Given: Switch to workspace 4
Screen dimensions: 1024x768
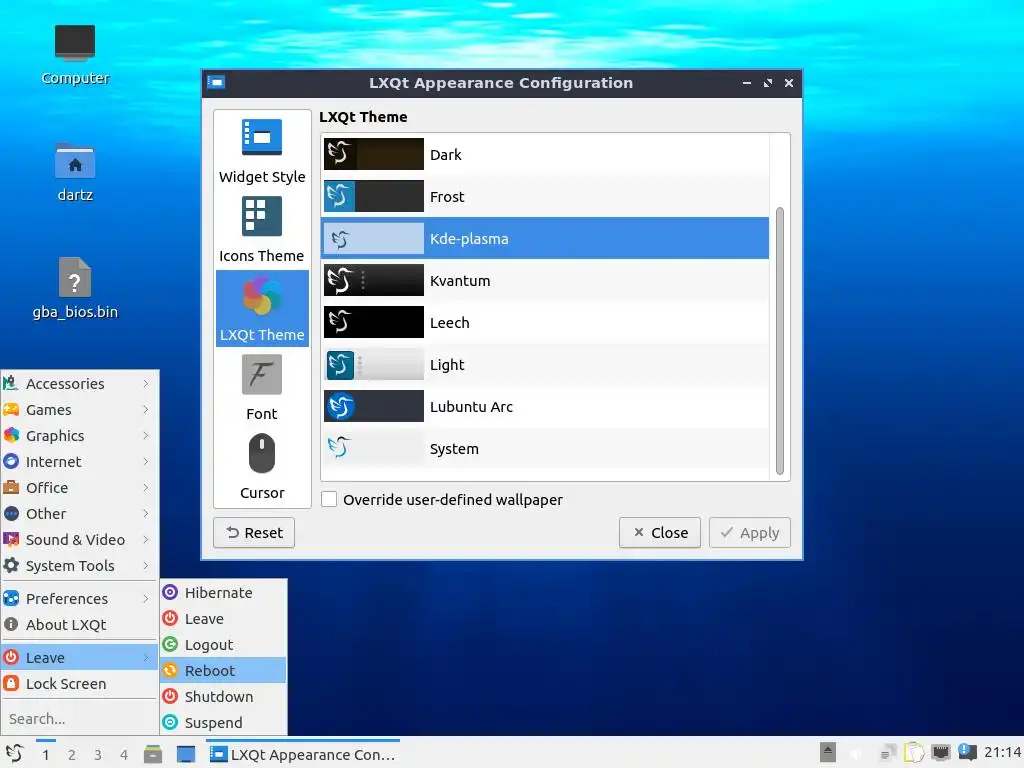Looking at the screenshot, I should pos(124,755).
